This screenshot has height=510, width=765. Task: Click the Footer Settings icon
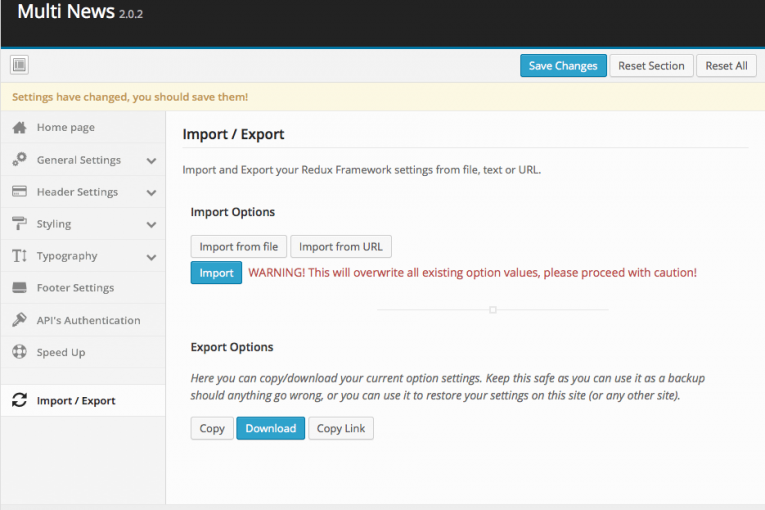coord(20,287)
